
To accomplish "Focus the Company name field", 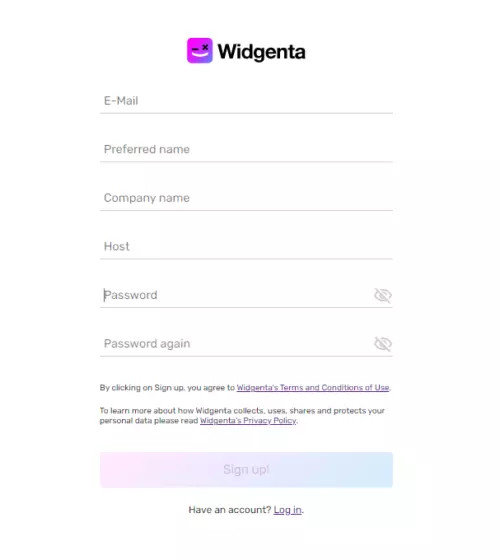I will (x=246, y=198).
